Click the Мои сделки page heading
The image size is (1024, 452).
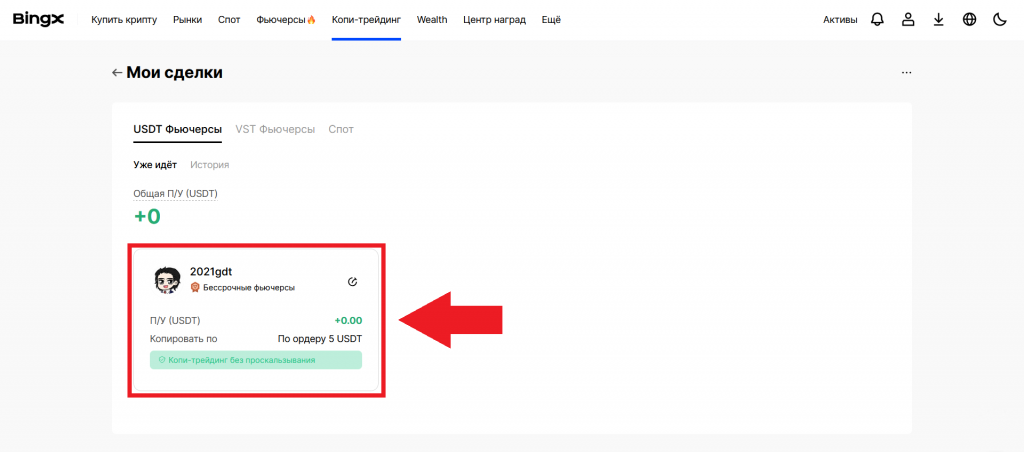point(174,73)
